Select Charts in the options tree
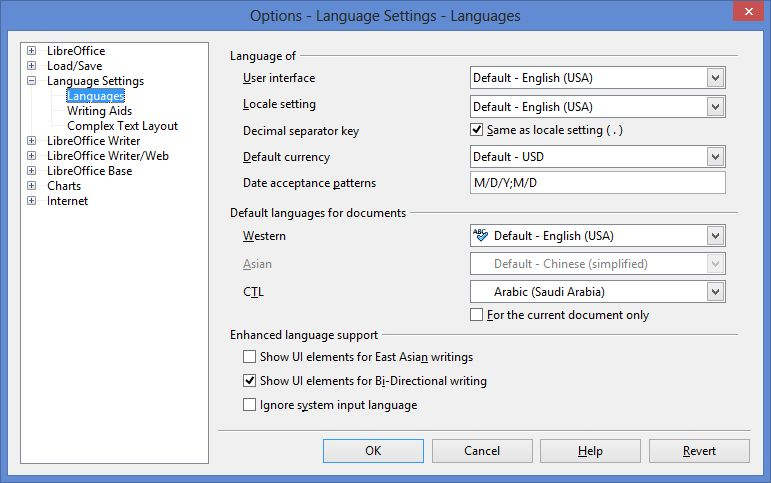Viewport: 771px width, 483px height. pyautogui.click(x=64, y=186)
